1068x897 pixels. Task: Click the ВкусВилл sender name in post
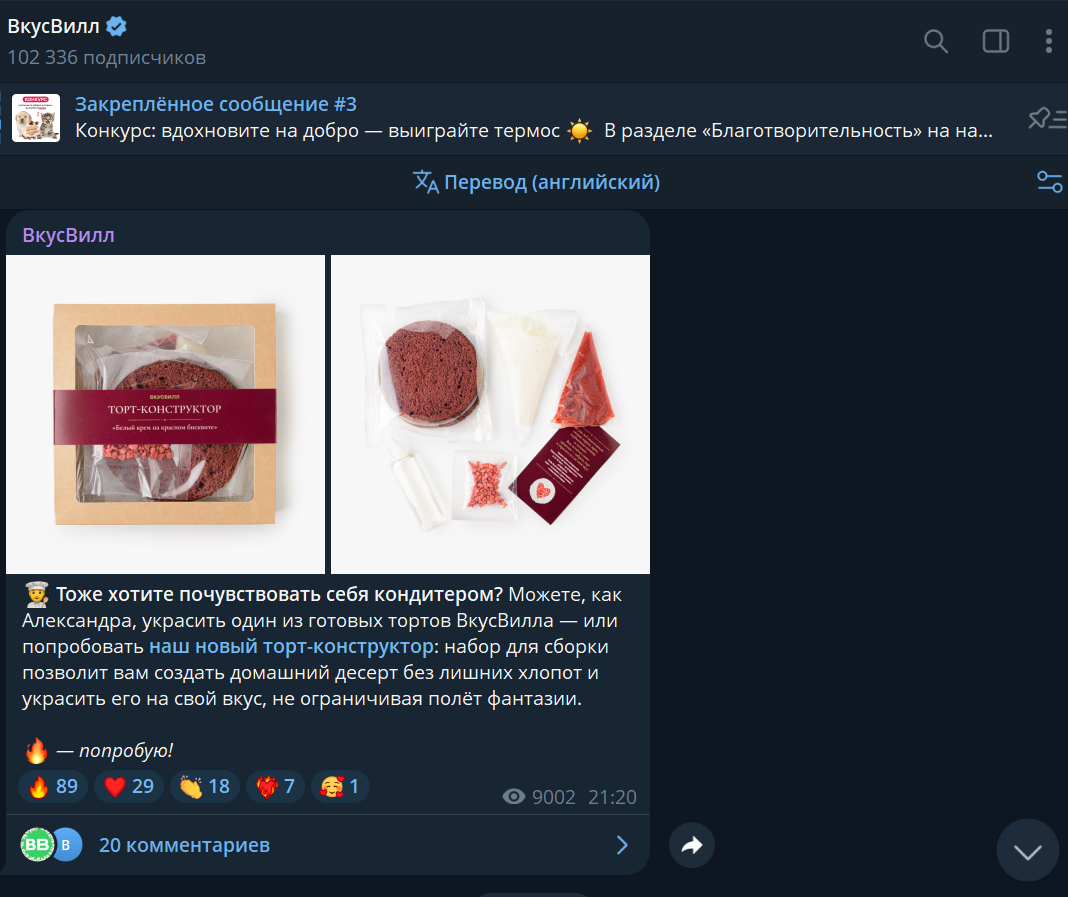pyautogui.click(x=68, y=236)
